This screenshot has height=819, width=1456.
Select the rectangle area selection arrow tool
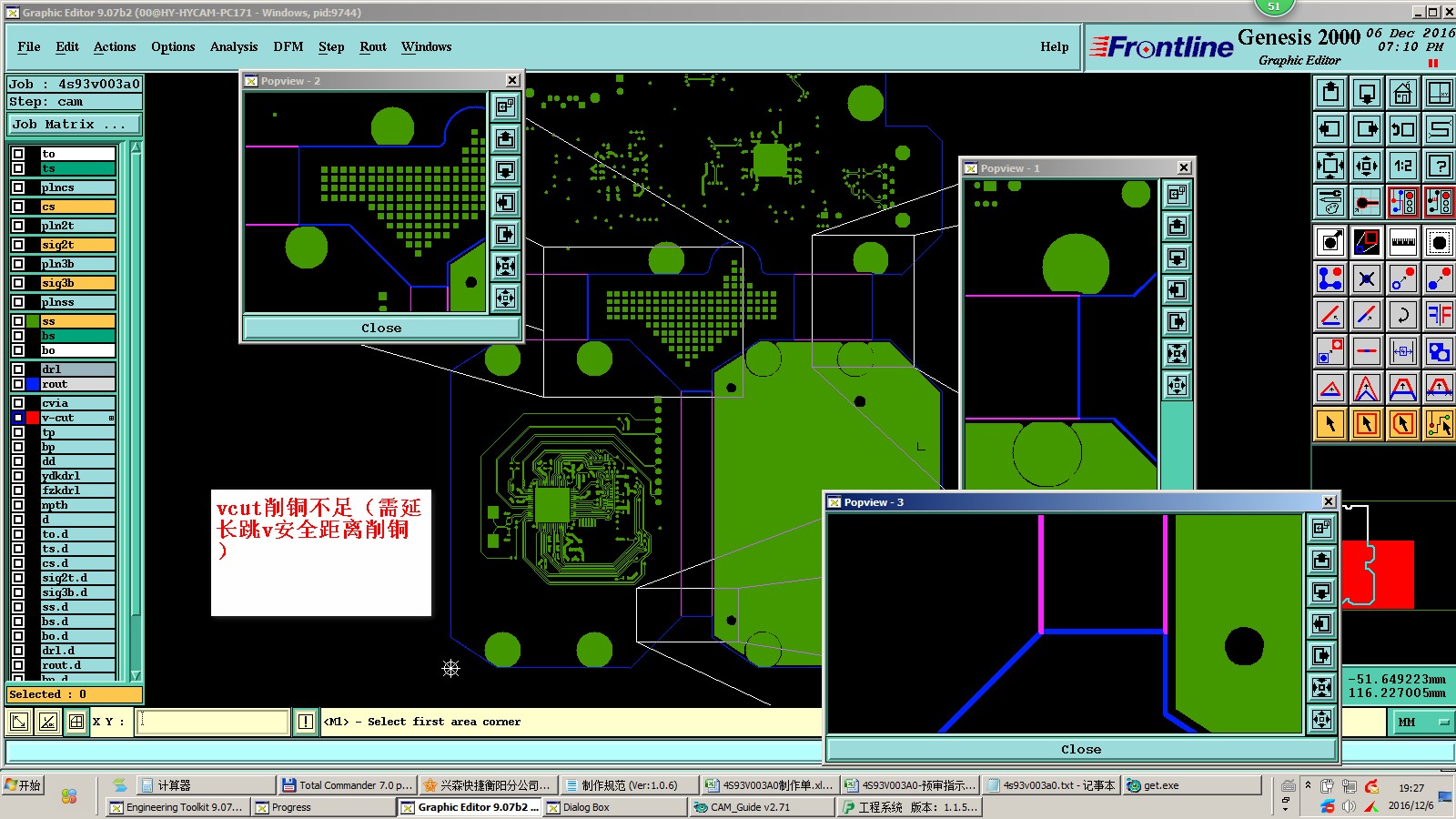(1367, 424)
